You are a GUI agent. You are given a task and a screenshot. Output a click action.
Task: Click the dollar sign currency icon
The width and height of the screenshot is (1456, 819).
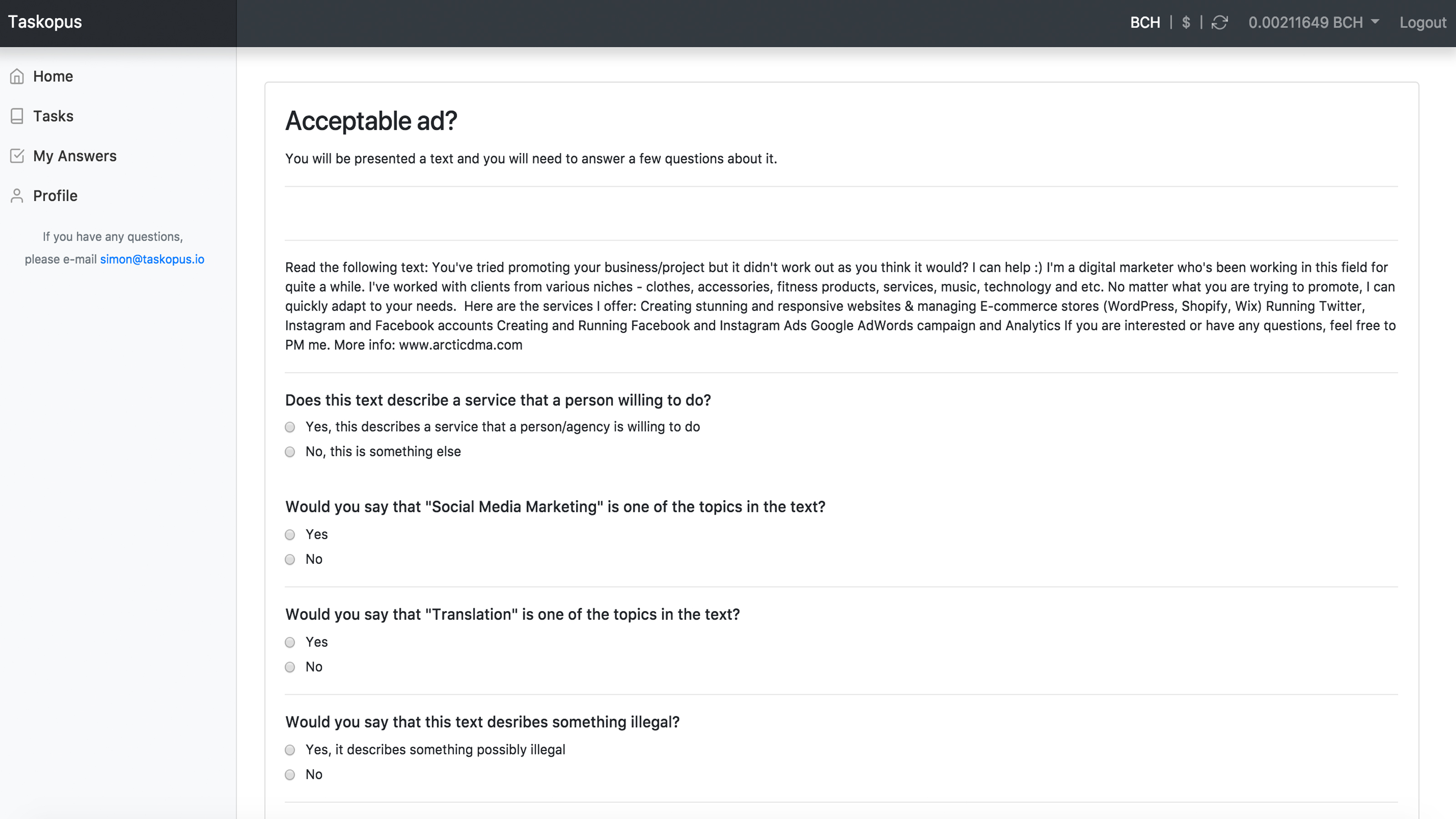1184,22
